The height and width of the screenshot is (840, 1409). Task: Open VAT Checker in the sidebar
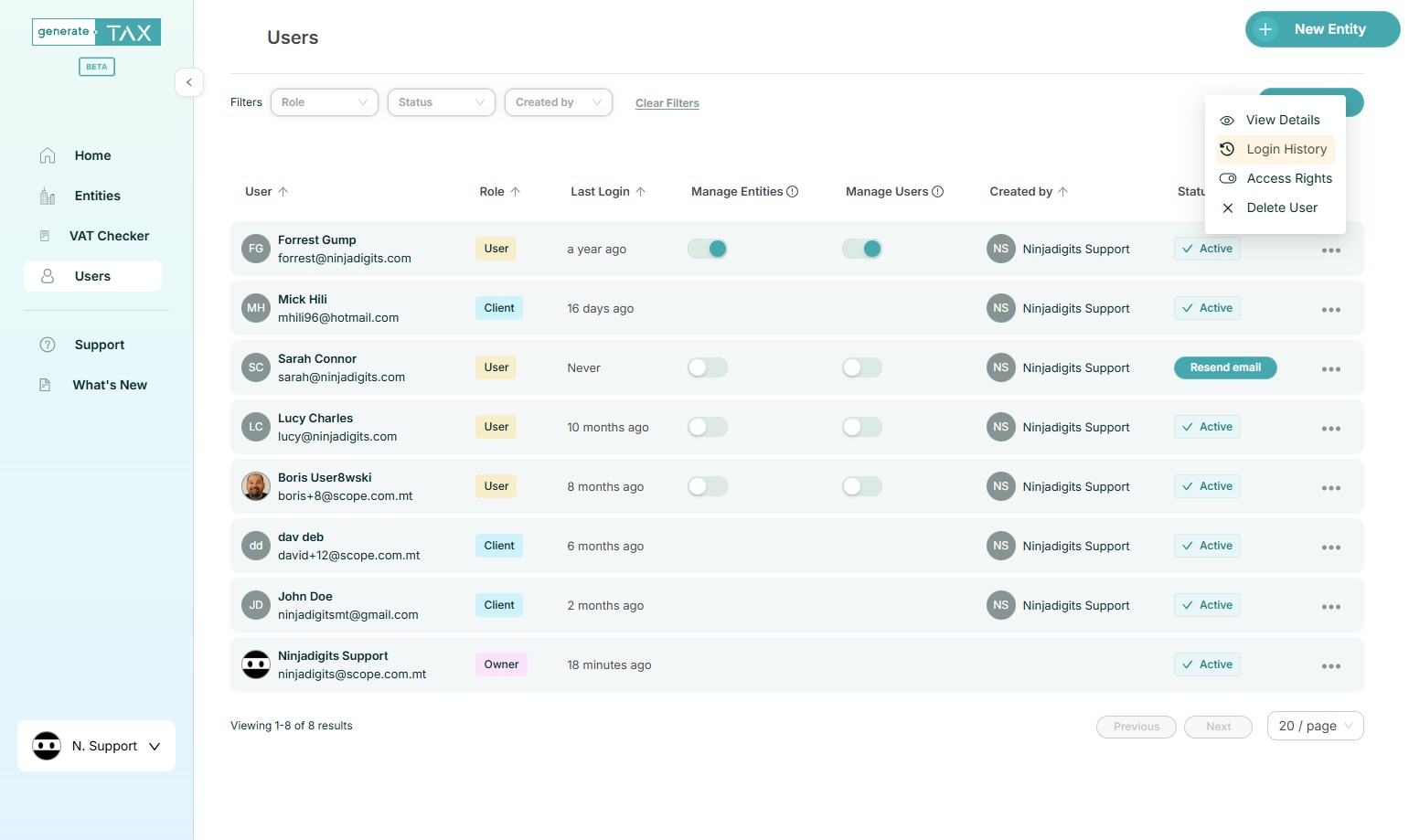click(x=109, y=236)
